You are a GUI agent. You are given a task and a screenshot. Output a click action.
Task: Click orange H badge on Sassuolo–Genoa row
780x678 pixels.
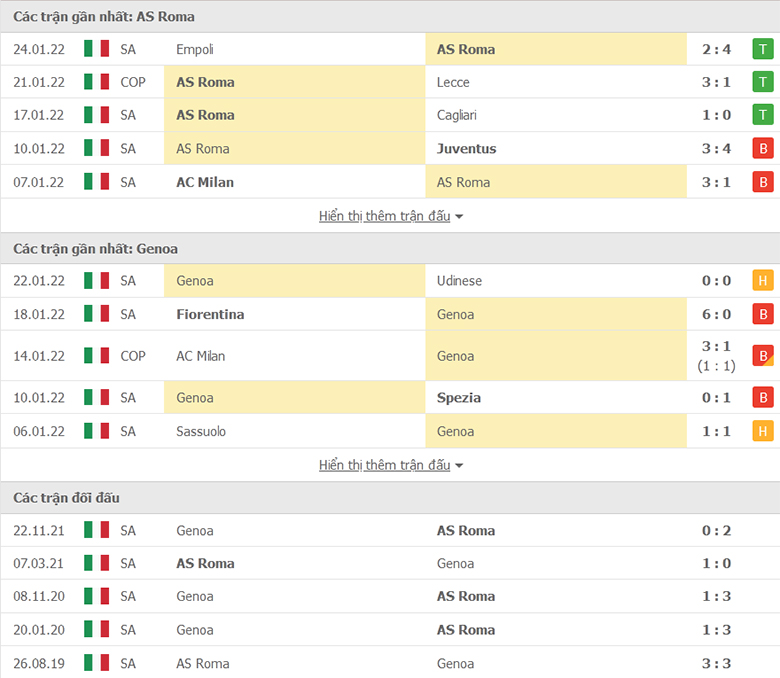pyautogui.click(x=763, y=431)
